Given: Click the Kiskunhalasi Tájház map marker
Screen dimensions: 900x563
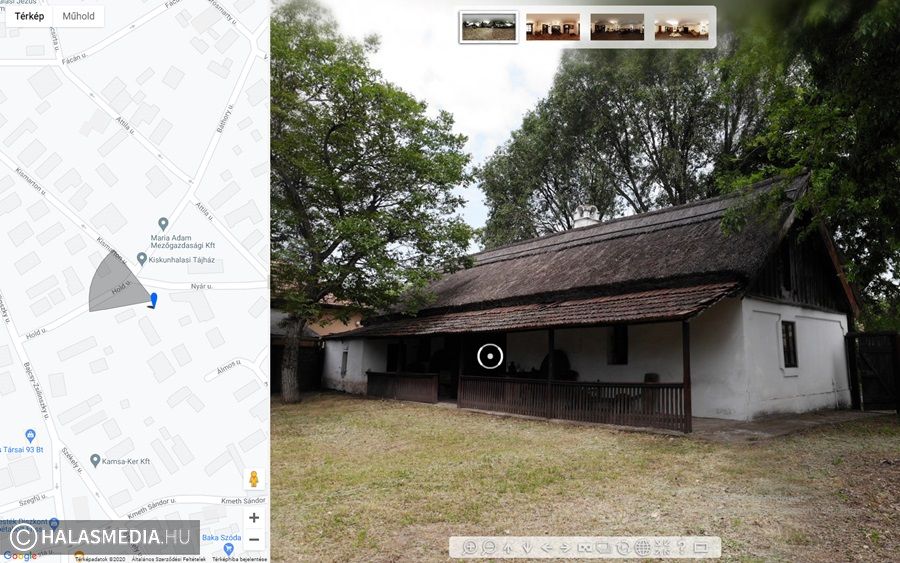Looking at the screenshot, I should click(x=142, y=259).
